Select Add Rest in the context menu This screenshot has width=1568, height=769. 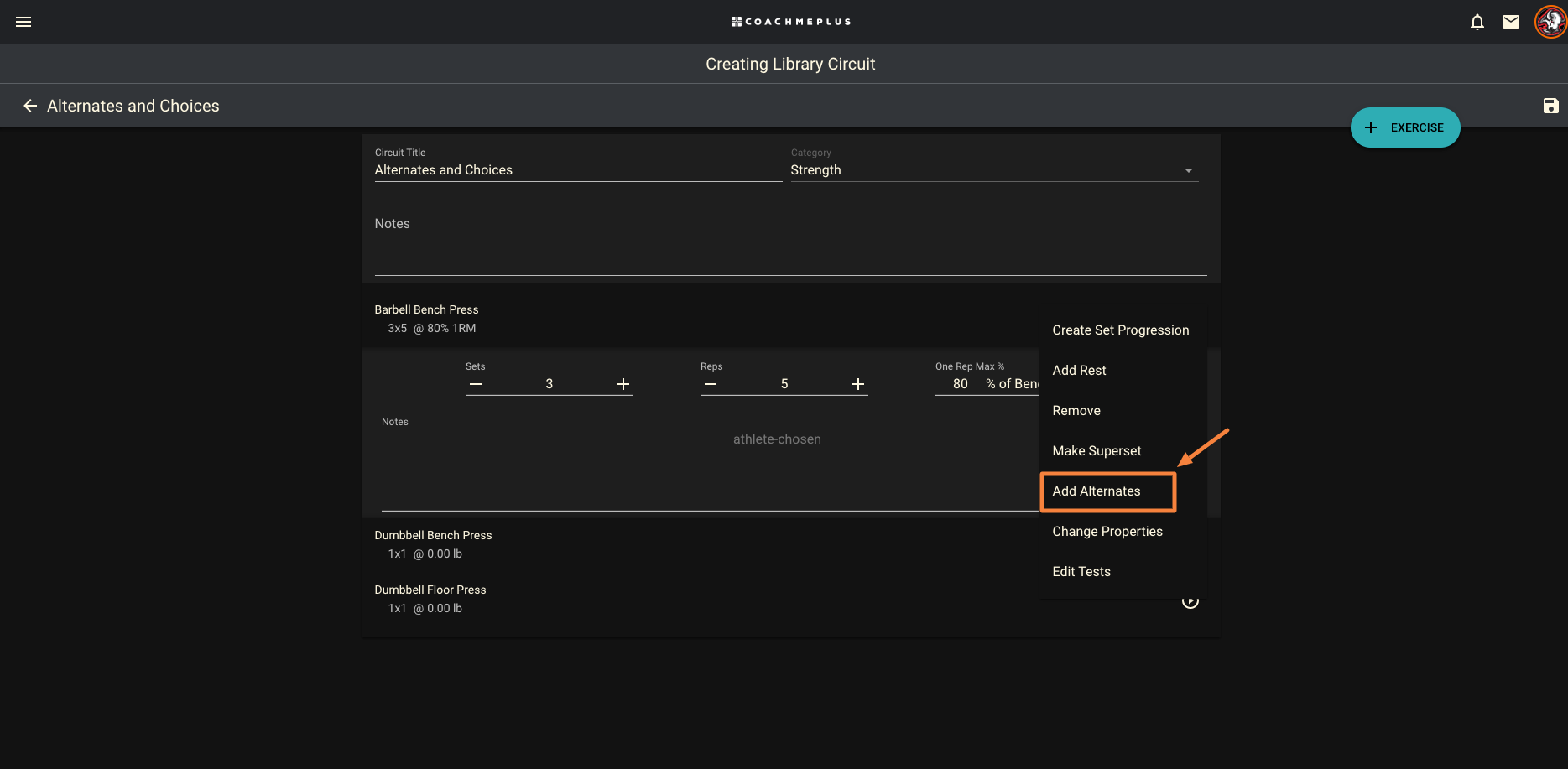(1123, 371)
